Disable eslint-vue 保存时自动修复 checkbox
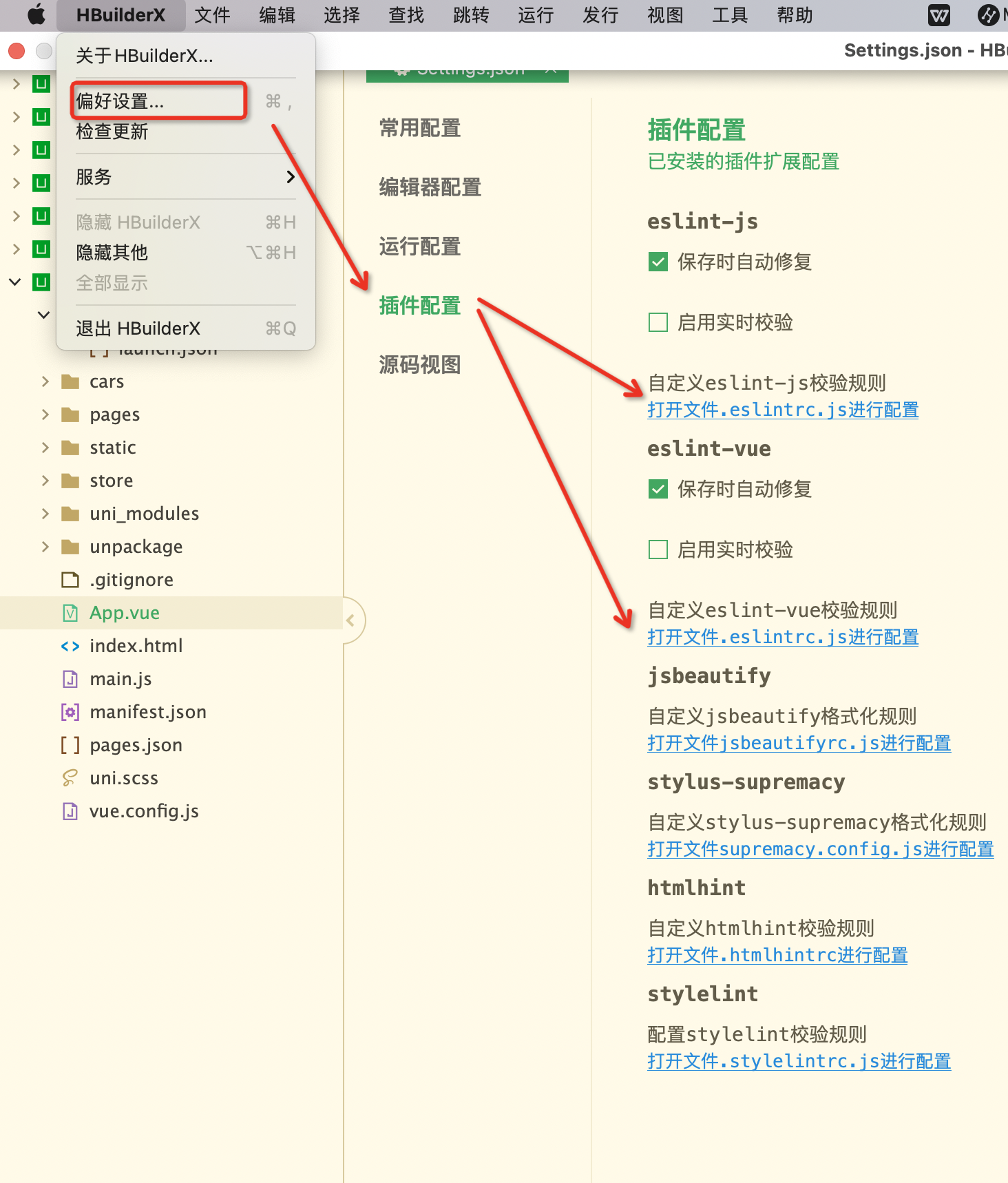Viewport: 1008px width, 1183px height. click(658, 489)
